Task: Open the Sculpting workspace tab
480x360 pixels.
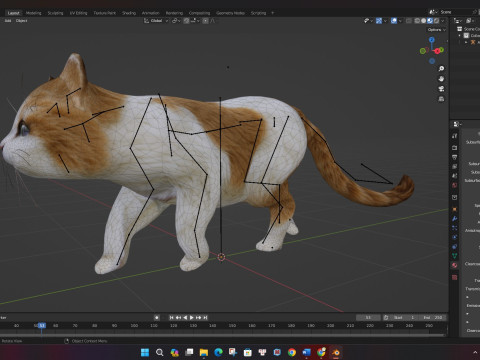Action: [x=55, y=13]
